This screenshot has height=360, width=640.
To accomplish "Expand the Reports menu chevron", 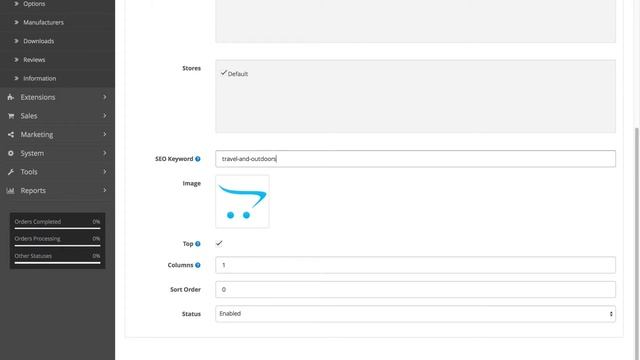I will [x=104, y=191].
